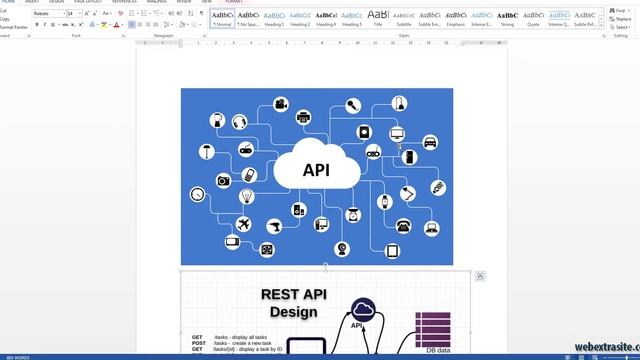This screenshot has height=360, width=640.
Task: Open Line Spacing options
Action: pyautogui.click(x=167, y=25)
